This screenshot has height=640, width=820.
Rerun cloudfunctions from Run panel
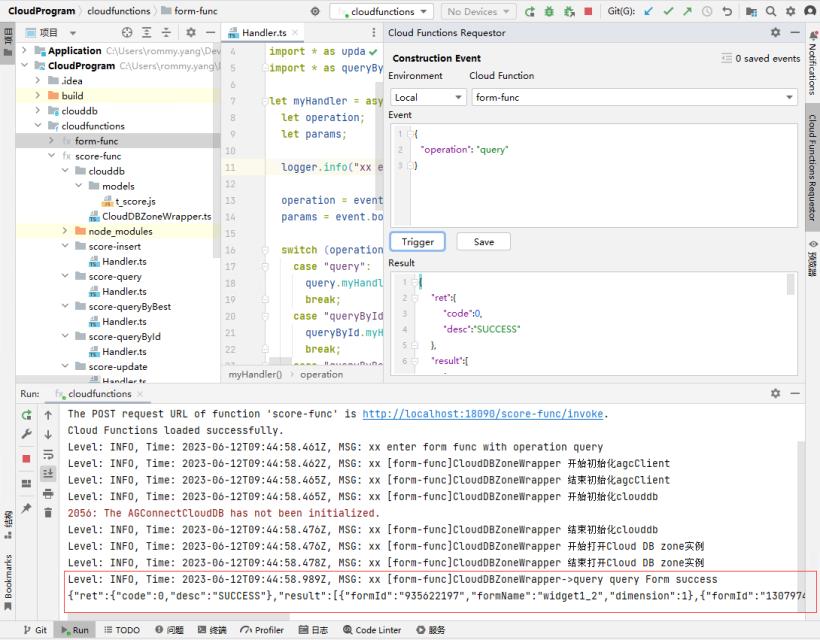(27, 414)
